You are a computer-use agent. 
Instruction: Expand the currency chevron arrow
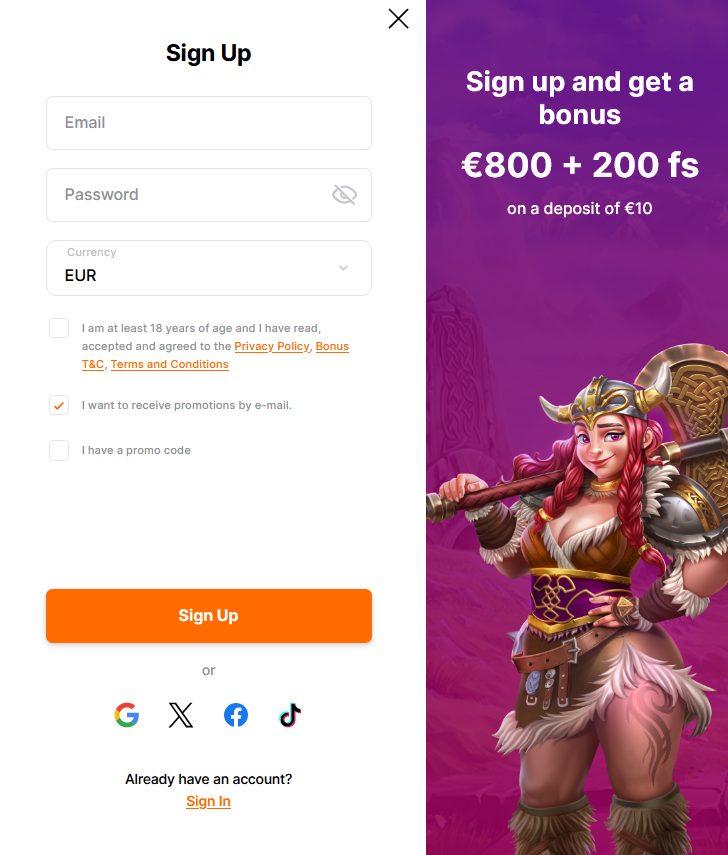[344, 268]
